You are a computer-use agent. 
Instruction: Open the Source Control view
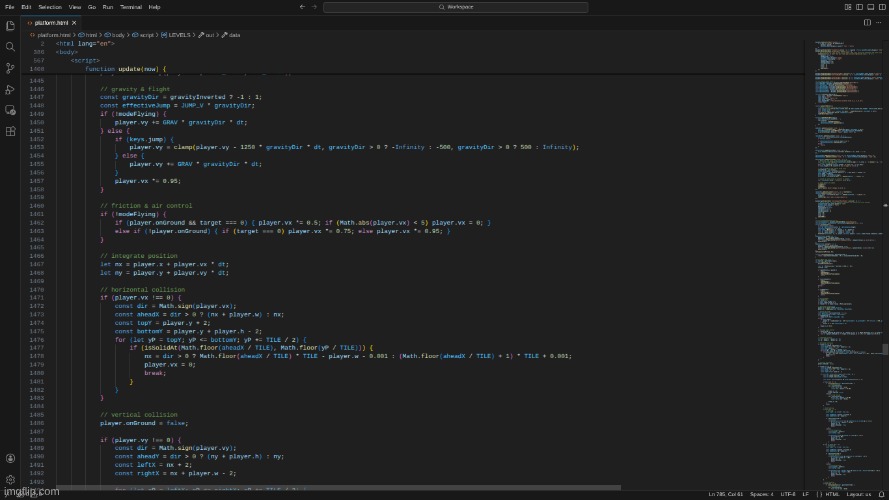coord(10,68)
